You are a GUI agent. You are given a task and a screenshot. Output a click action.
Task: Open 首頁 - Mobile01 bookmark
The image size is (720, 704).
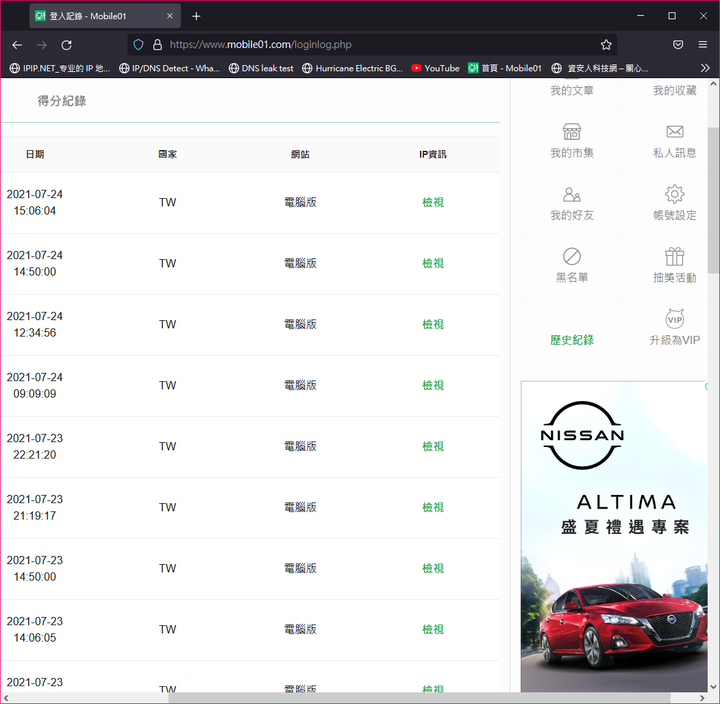point(505,68)
